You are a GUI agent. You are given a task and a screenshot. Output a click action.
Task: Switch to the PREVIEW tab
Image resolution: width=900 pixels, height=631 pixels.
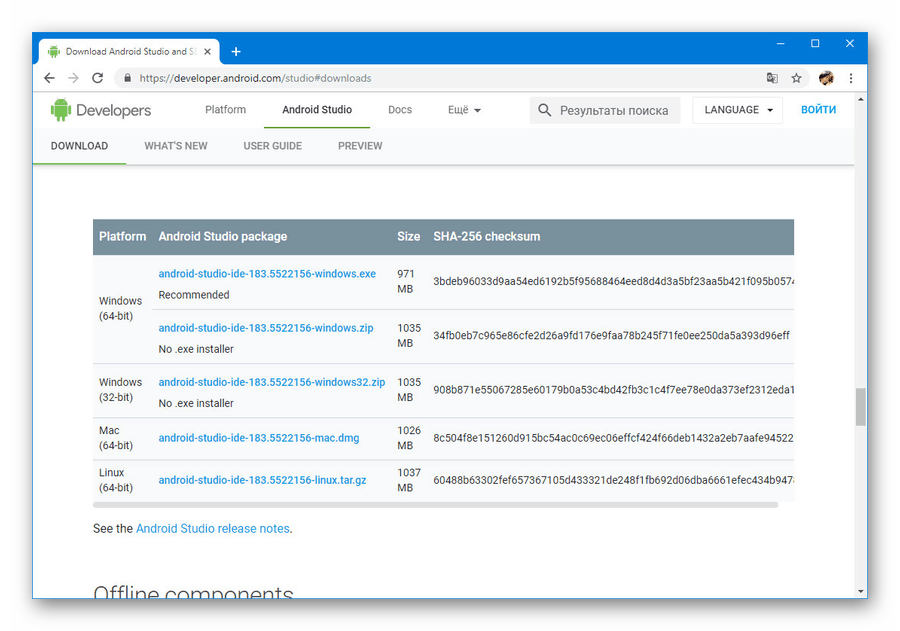(x=360, y=146)
